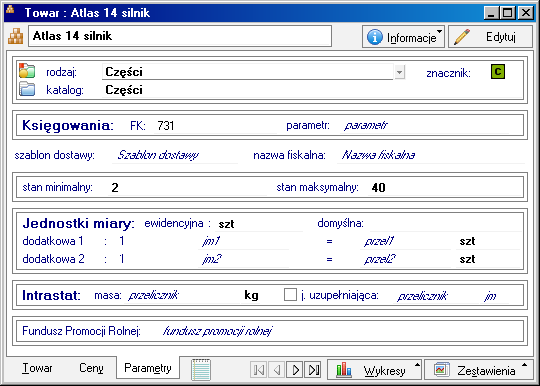540x386 pixels.
Task: Go to first record navigation button
Action: point(259,370)
